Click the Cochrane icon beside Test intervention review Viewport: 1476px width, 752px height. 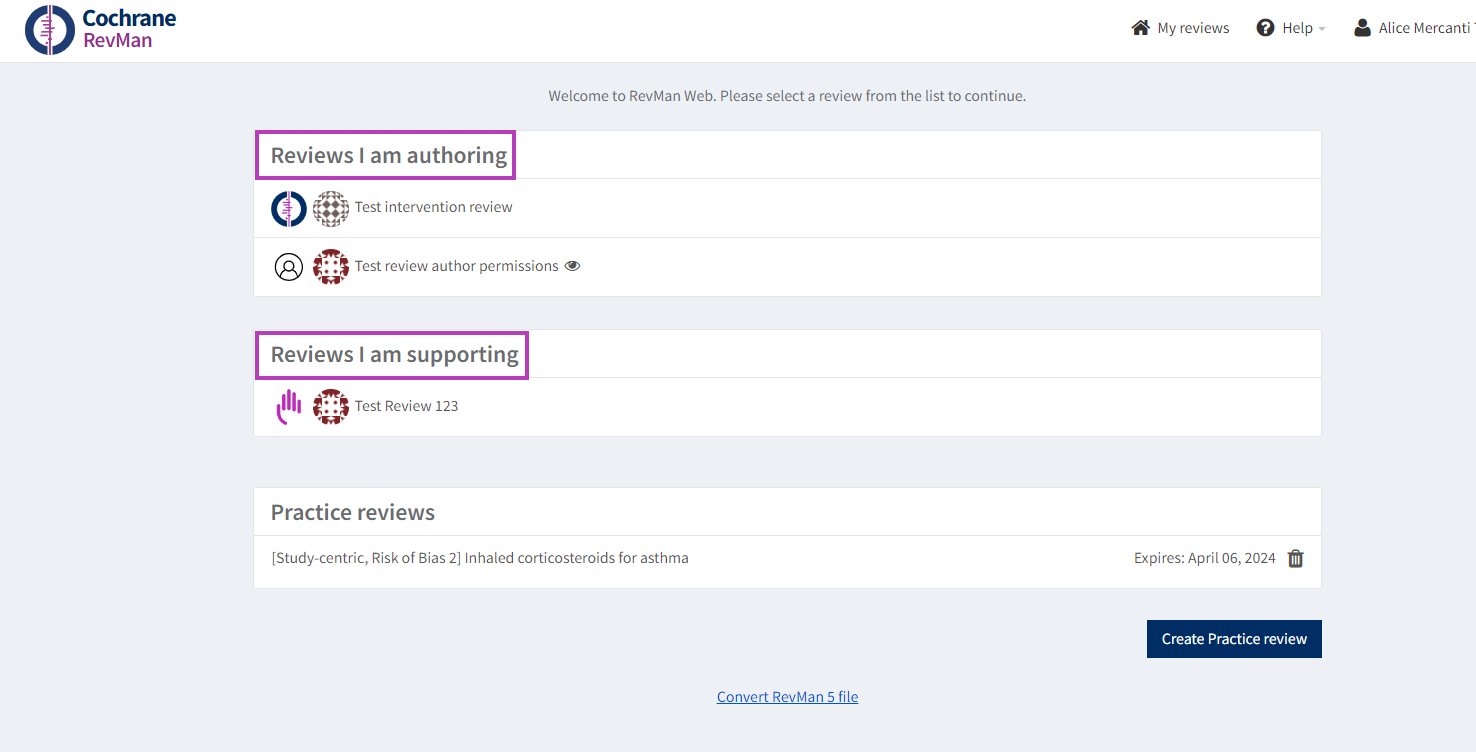tap(289, 208)
